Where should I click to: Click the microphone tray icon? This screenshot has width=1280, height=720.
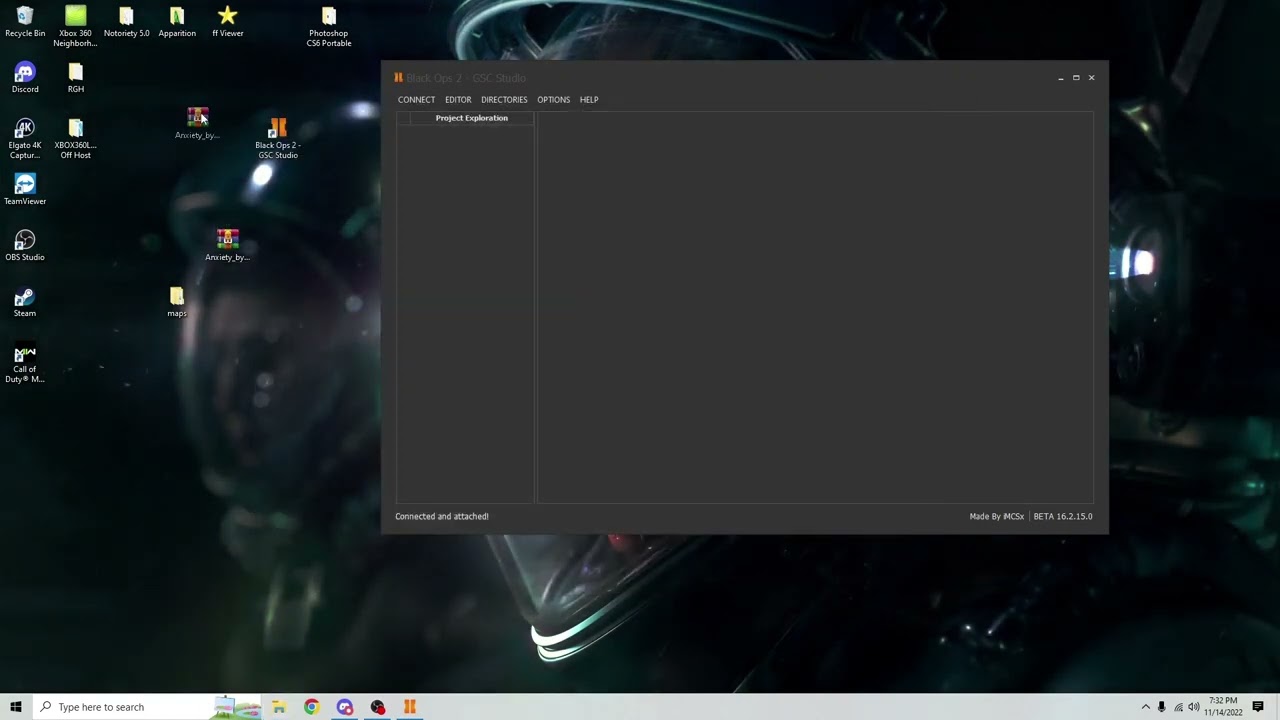(1162, 707)
